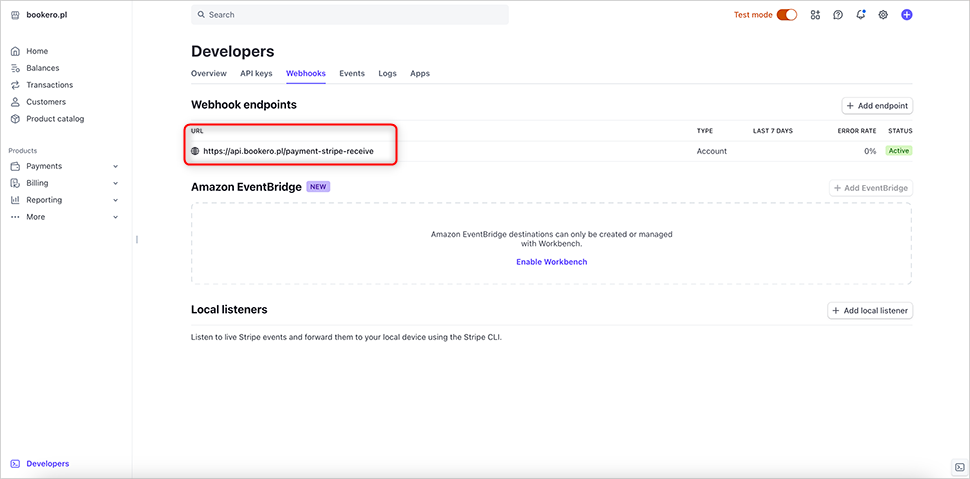
Task: Click the search magnifier icon
Action: [x=201, y=15]
